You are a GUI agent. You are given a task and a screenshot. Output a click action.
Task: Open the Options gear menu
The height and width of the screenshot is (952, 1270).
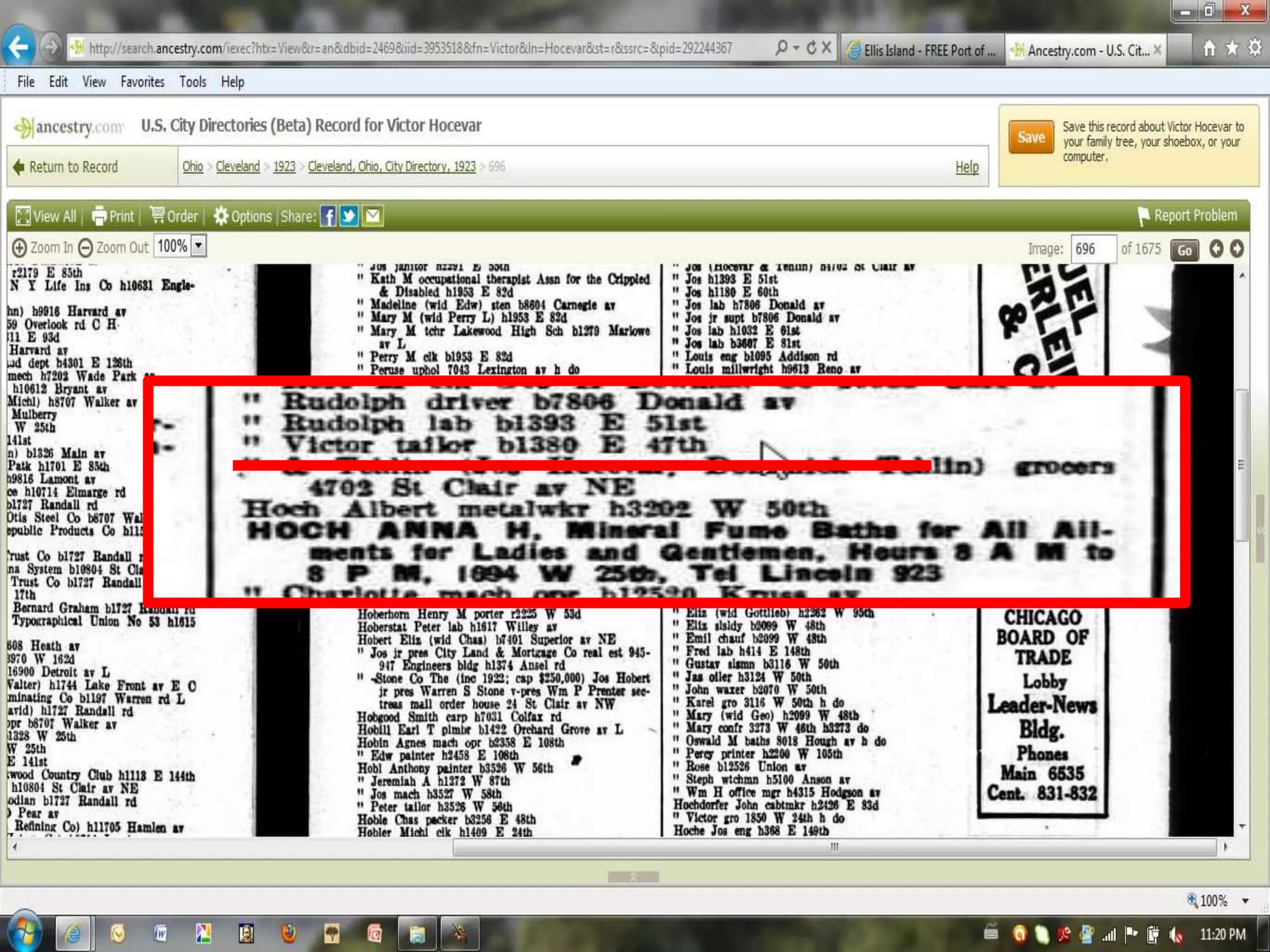click(242, 216)
